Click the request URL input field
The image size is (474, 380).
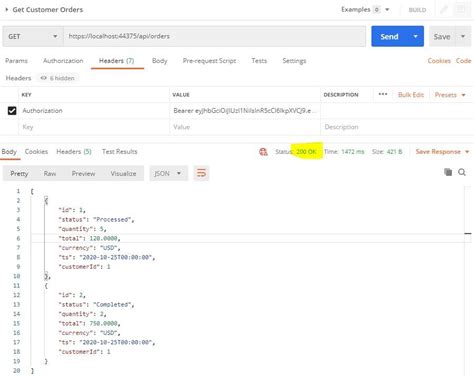click(x=215, y=36)
